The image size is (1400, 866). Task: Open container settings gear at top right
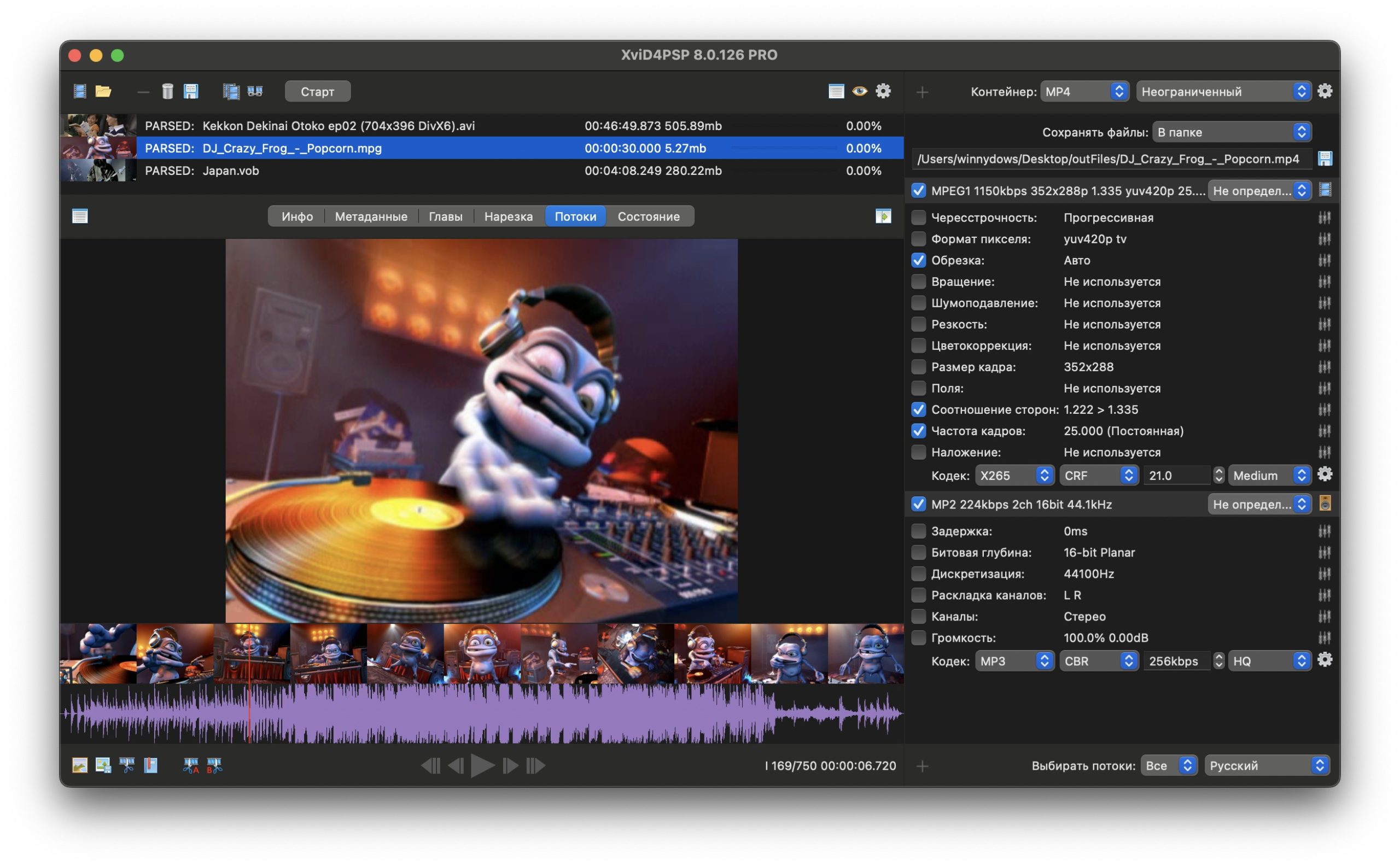click(1325, 92)
